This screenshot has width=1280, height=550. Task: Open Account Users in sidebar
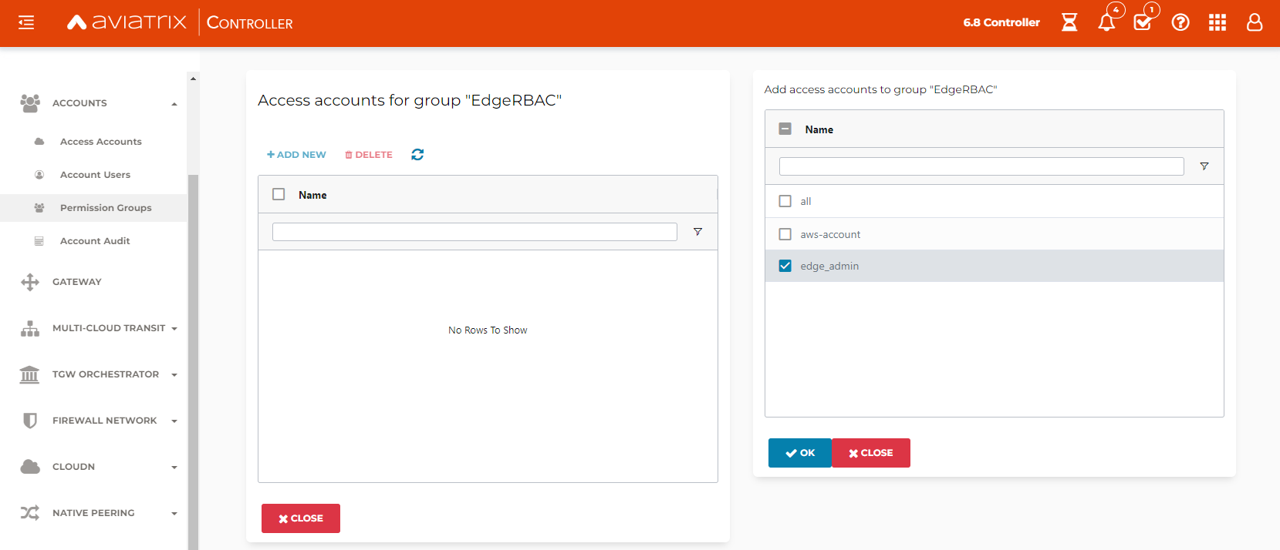coord(95,174)
